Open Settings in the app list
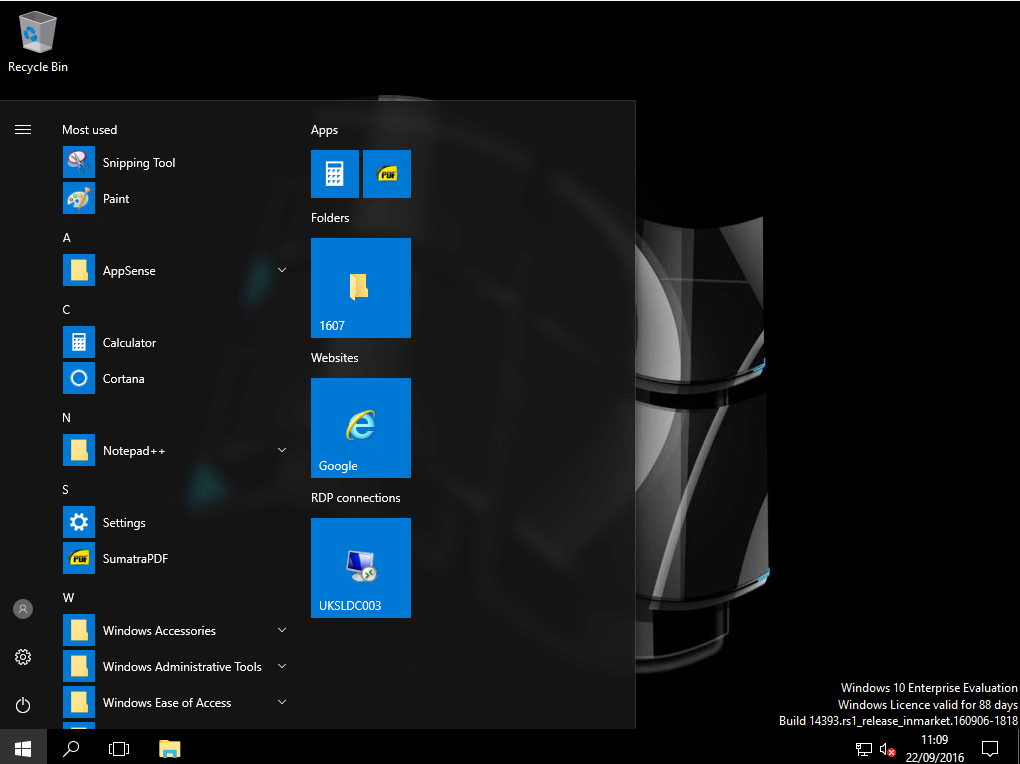Viewport: 1020px width, 764px height. pos(176,522)
